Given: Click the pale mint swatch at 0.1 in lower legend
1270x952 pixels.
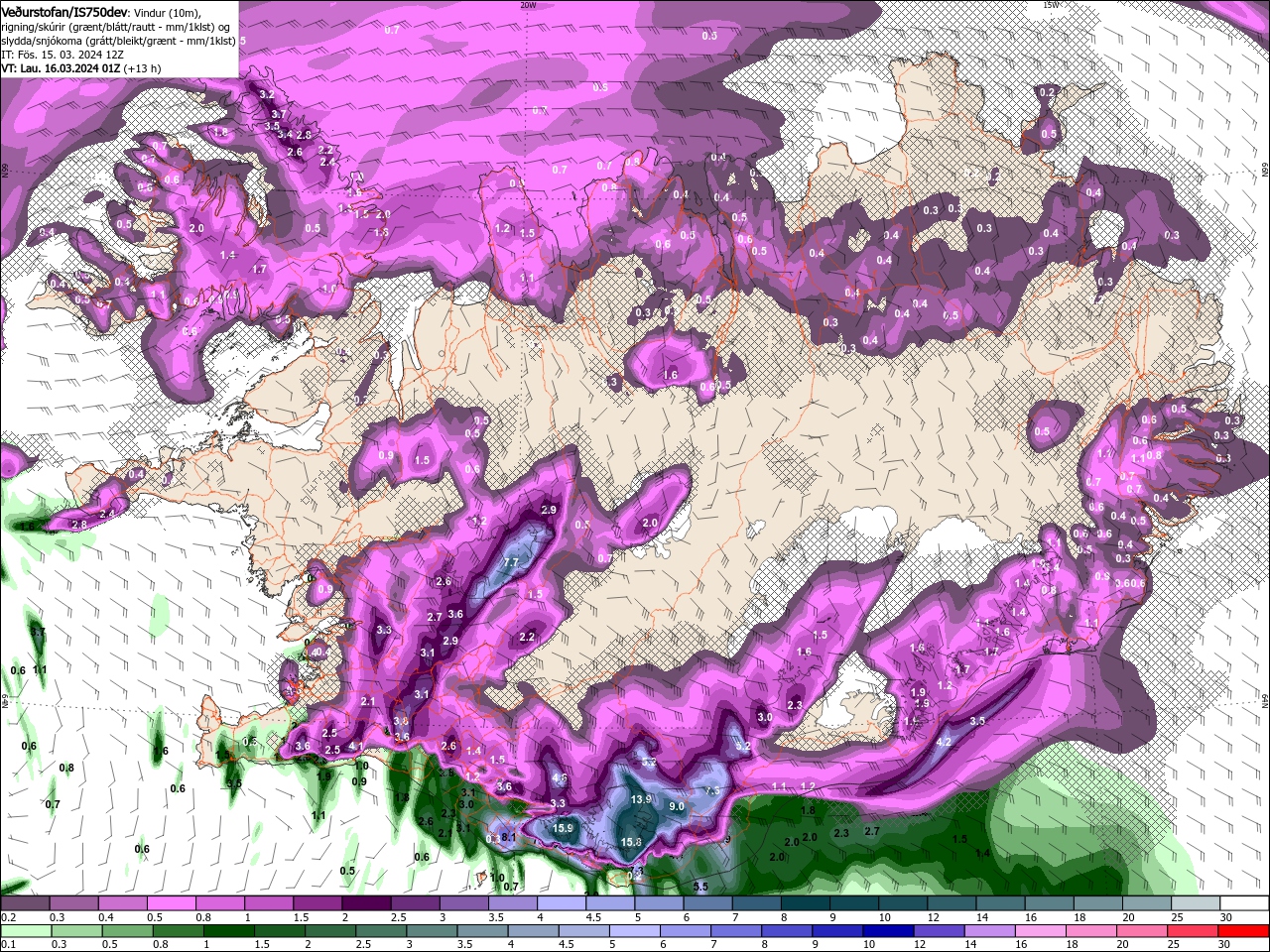Looking at the screenshot, I should 26,931.
